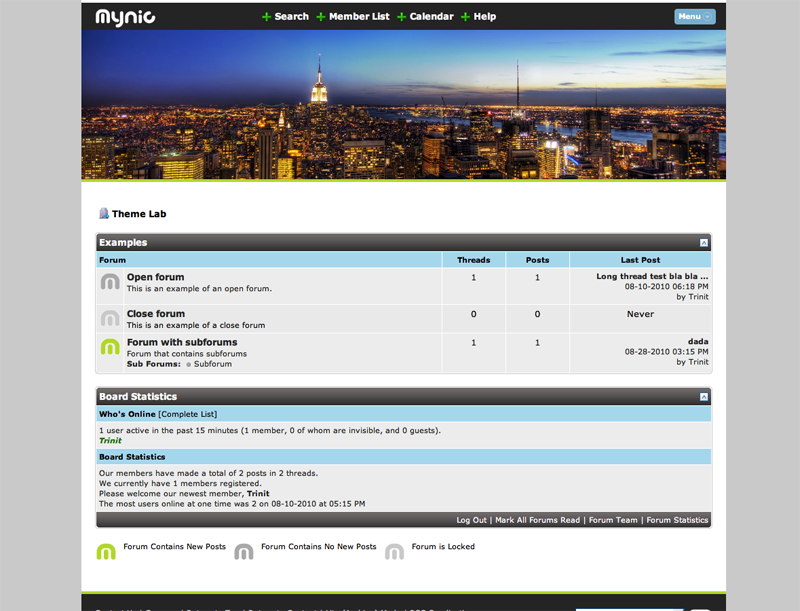Click the Open forum status icon
The image size is (800, 611).
coord(110,283)
